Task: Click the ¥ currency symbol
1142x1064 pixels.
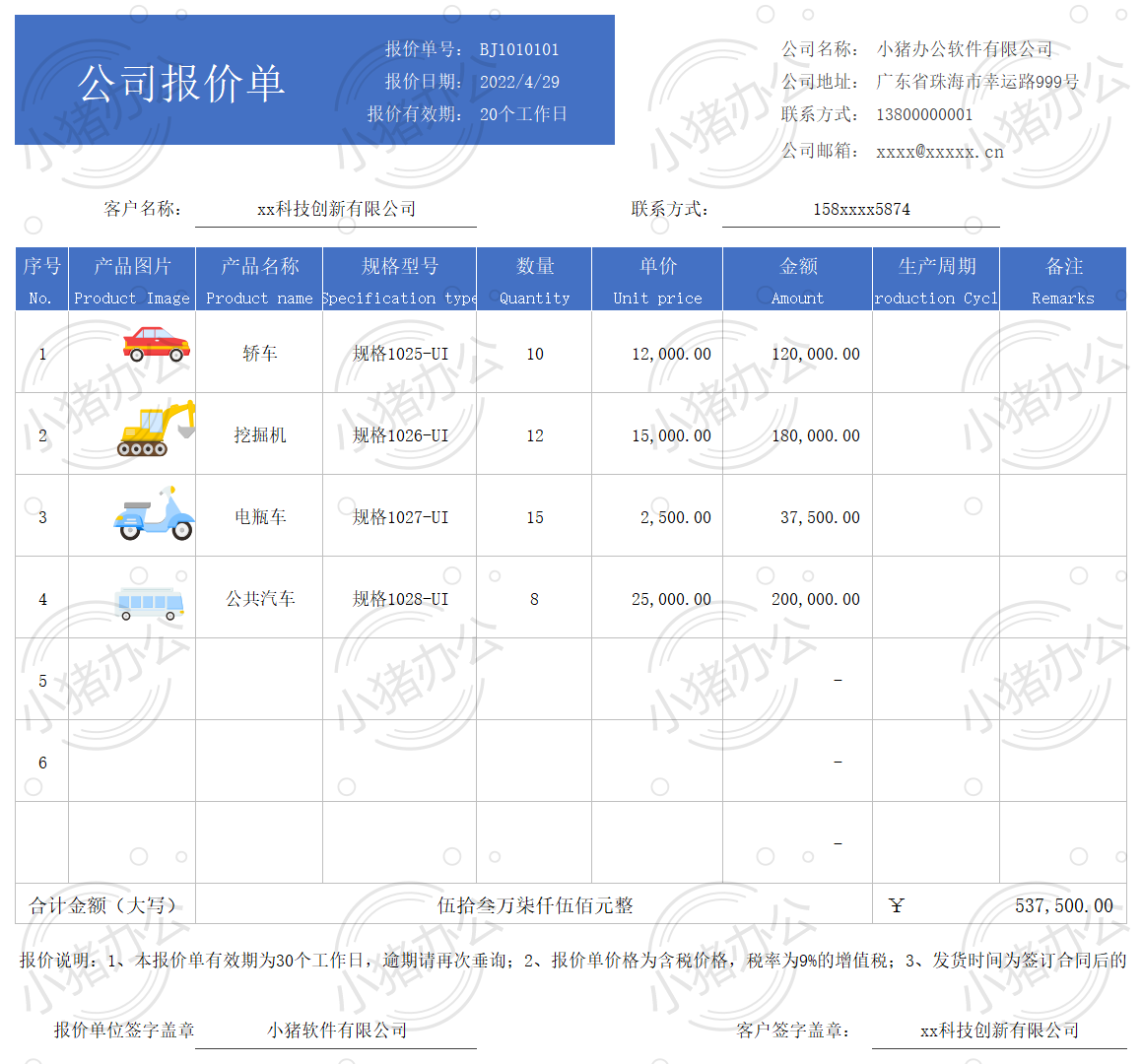Action: coord(897,905)
